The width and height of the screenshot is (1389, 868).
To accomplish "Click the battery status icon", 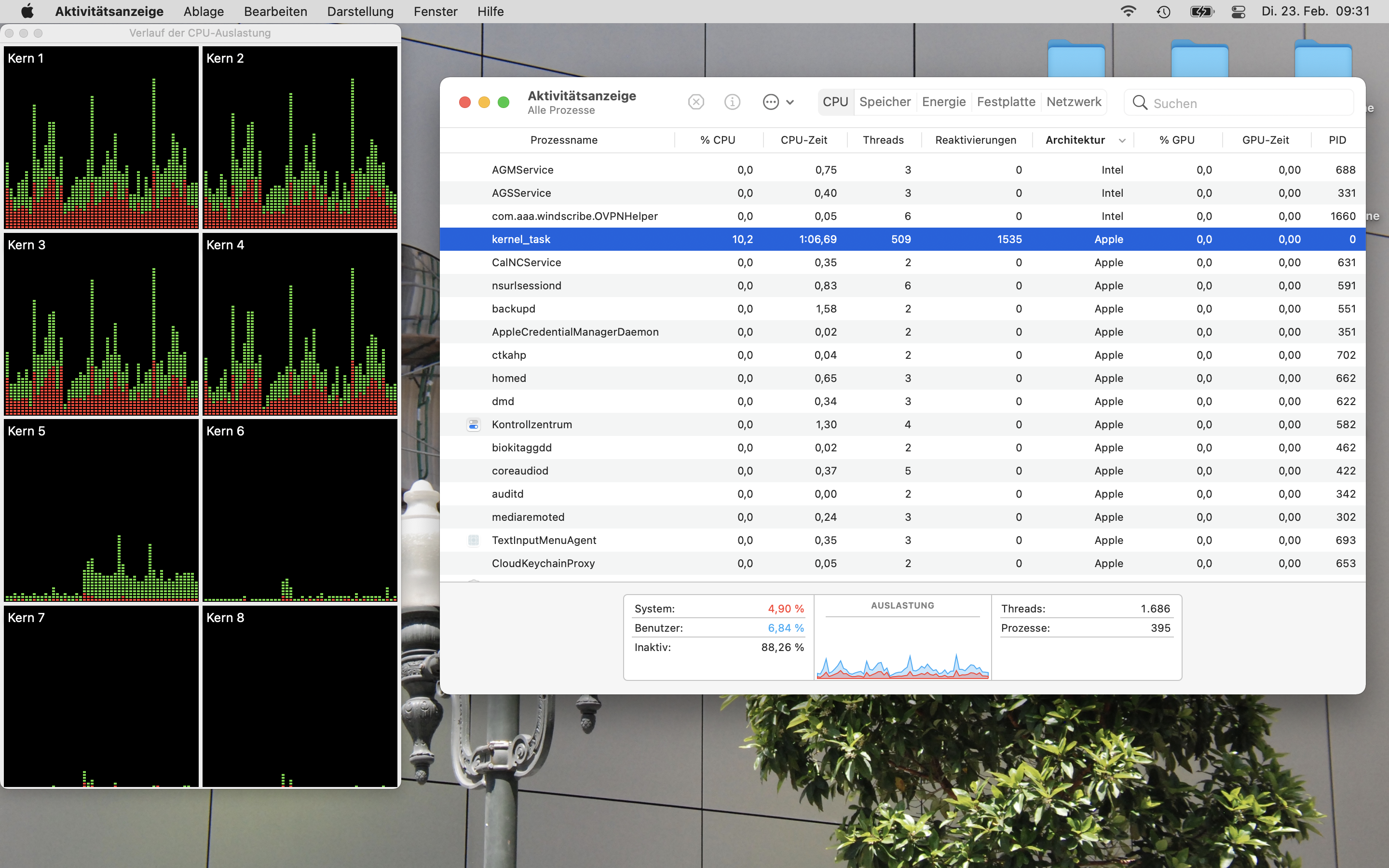I will coord(1201,12).
